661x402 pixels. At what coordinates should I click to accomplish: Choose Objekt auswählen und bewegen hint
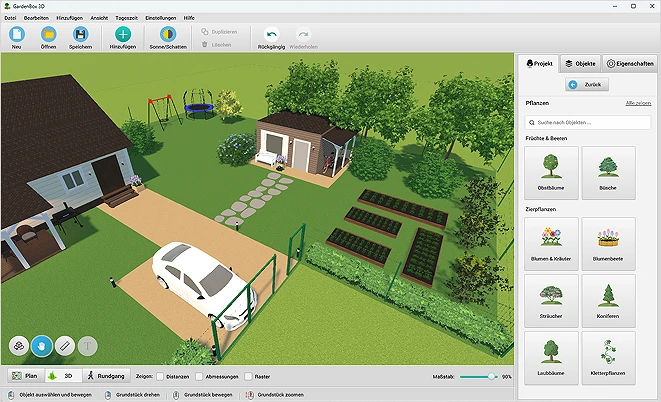click(51, 395)
